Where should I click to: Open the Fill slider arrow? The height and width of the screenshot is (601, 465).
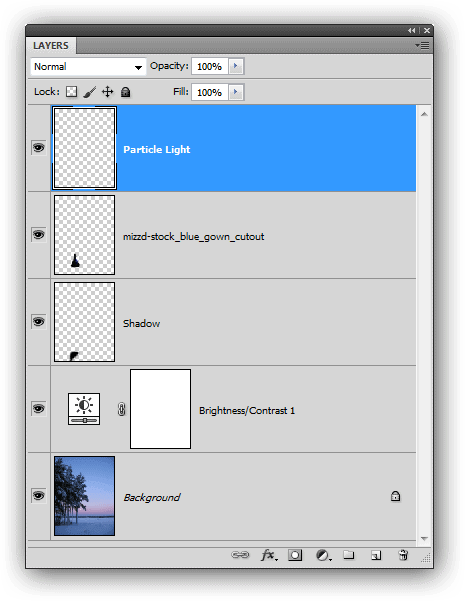pos(236,92)
